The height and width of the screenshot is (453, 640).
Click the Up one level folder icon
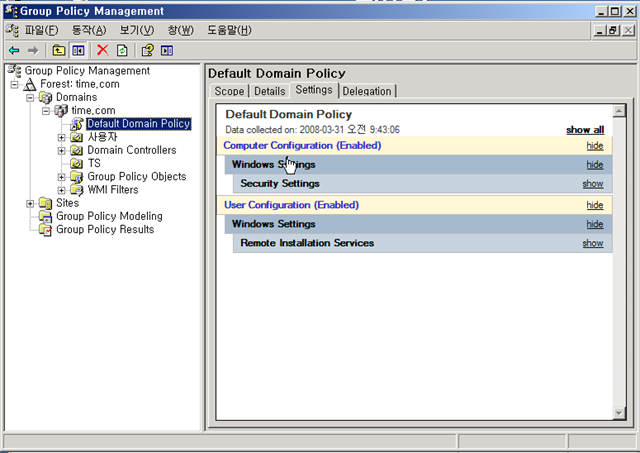tap(59, 50)
